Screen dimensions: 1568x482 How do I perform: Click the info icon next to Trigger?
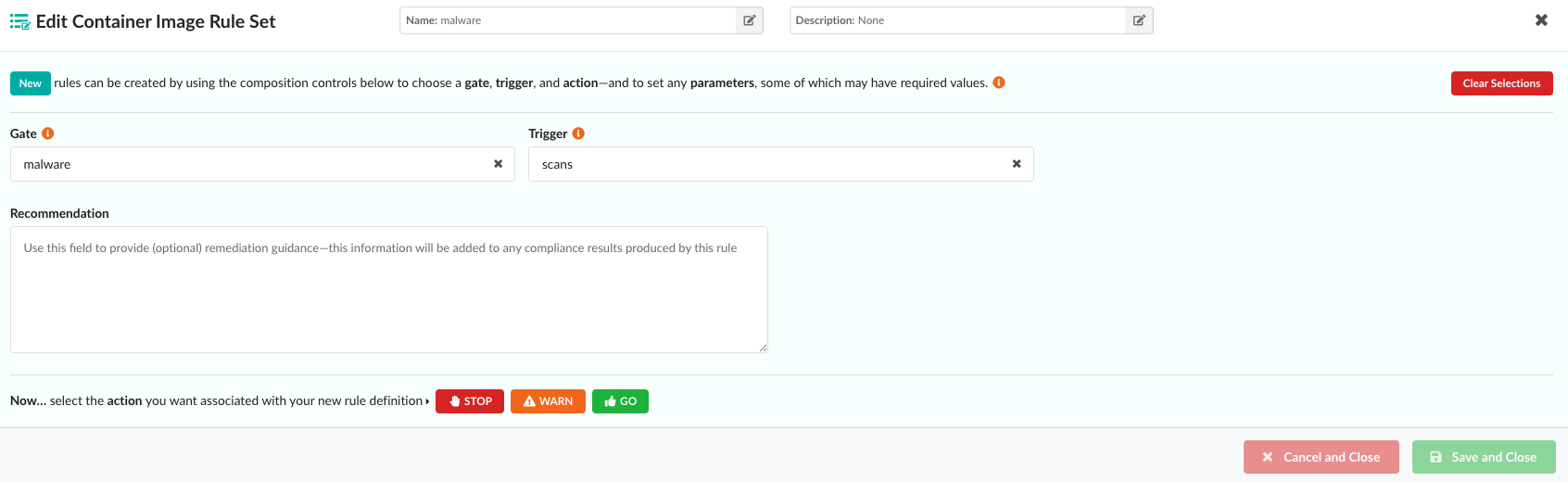578,133
